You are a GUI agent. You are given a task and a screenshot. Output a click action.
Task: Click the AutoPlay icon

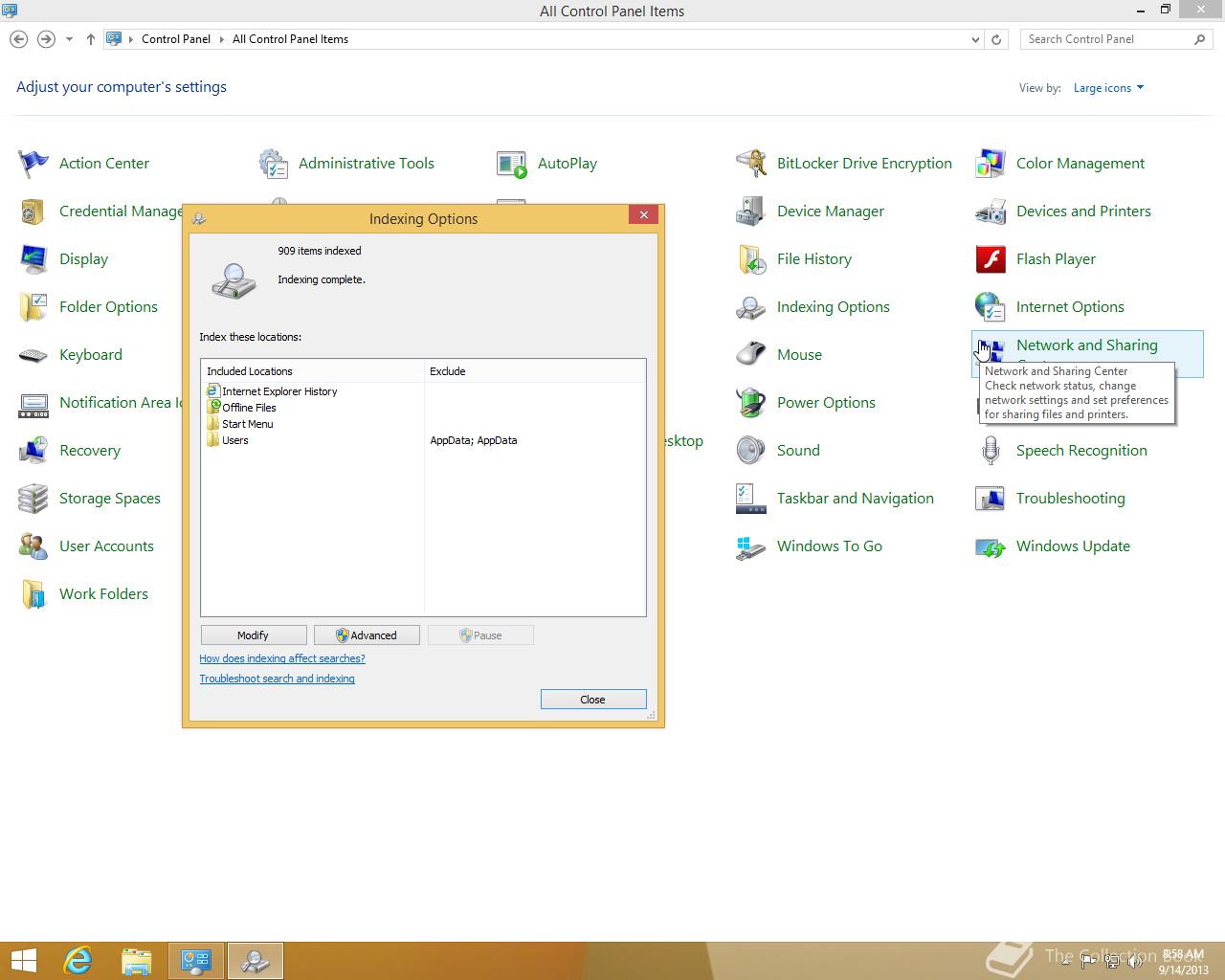tap(512, 164)
